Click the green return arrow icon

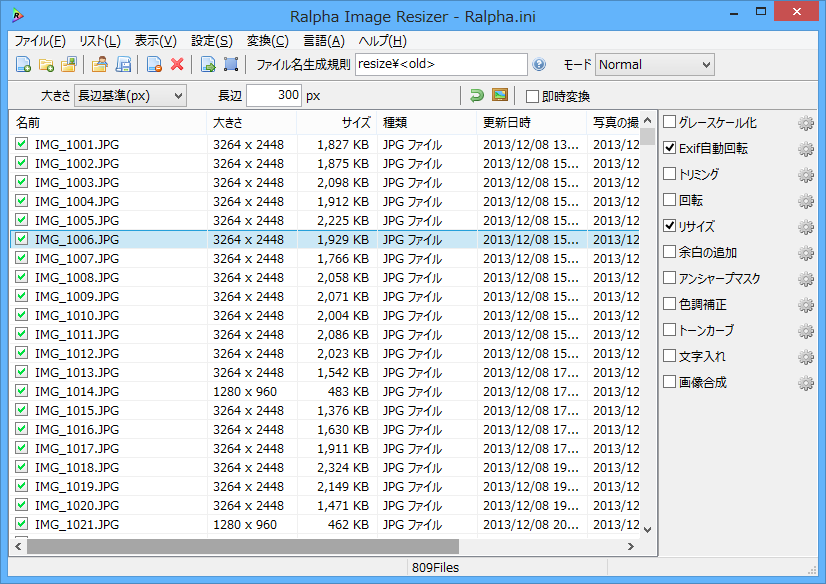point(477,95)
